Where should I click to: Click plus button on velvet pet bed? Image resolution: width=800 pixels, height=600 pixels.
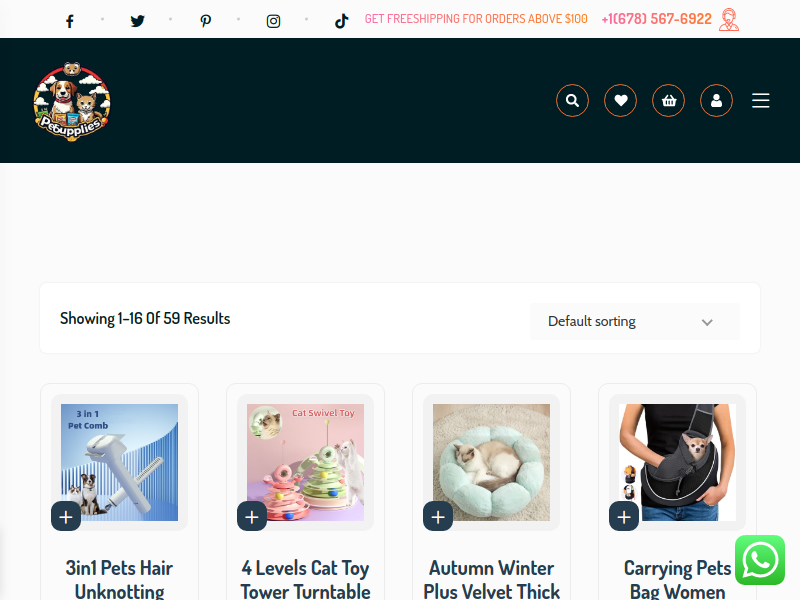[x=438, y=516]
